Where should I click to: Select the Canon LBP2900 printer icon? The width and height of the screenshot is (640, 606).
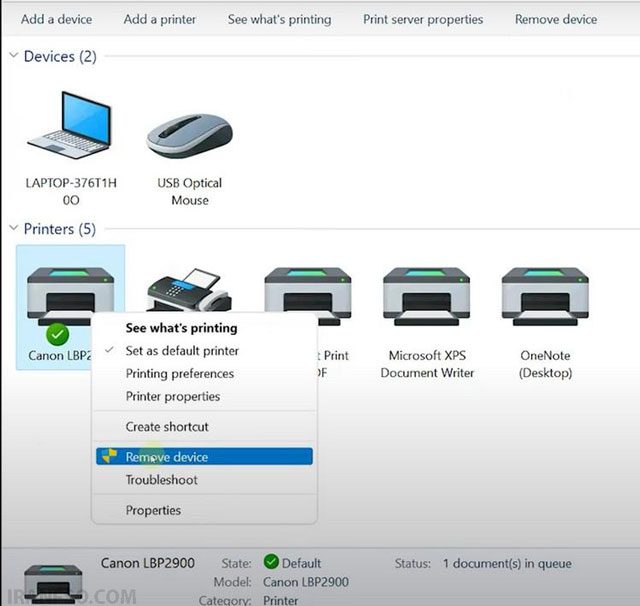70,297
